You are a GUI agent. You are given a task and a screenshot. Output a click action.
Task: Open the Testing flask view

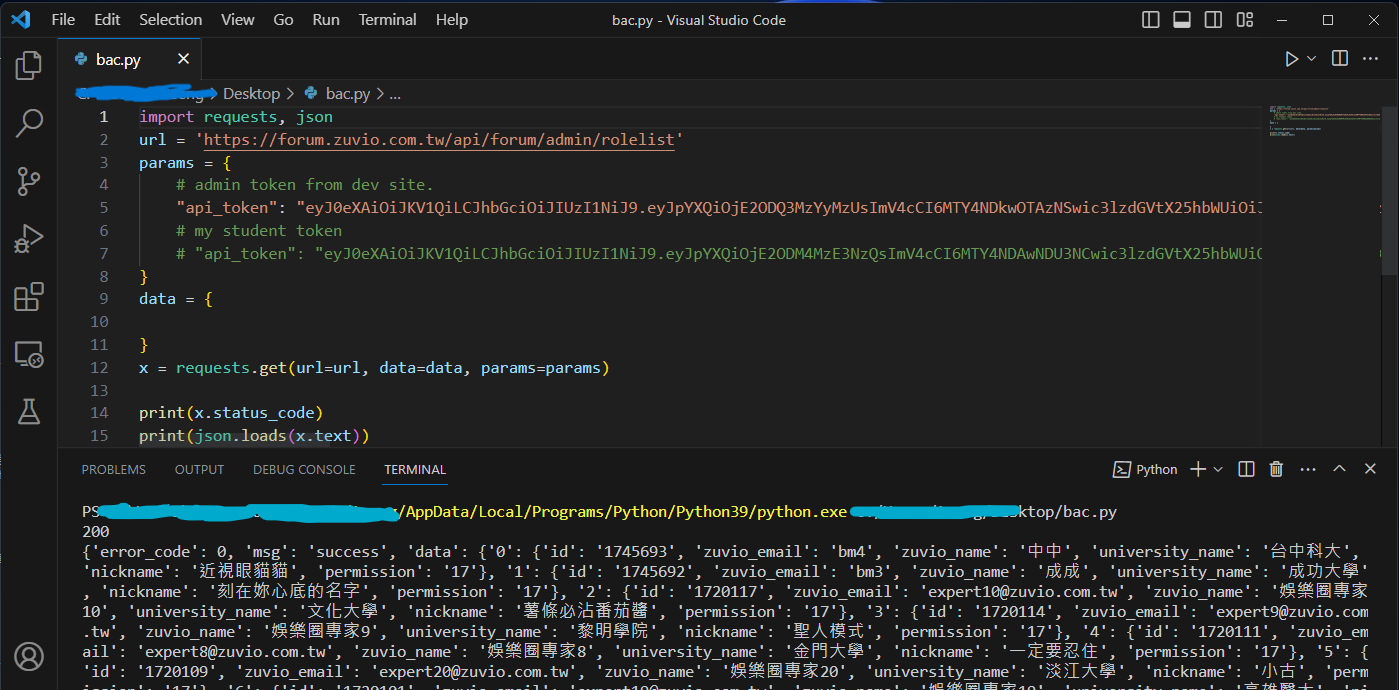[29, 411]
